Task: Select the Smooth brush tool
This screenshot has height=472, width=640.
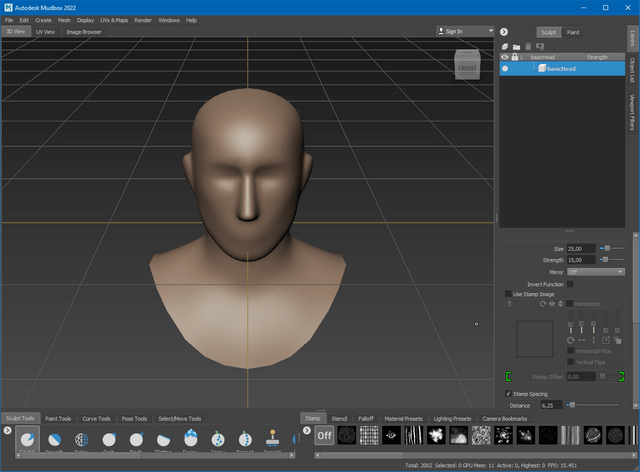Action: click(x=55, y=438)
